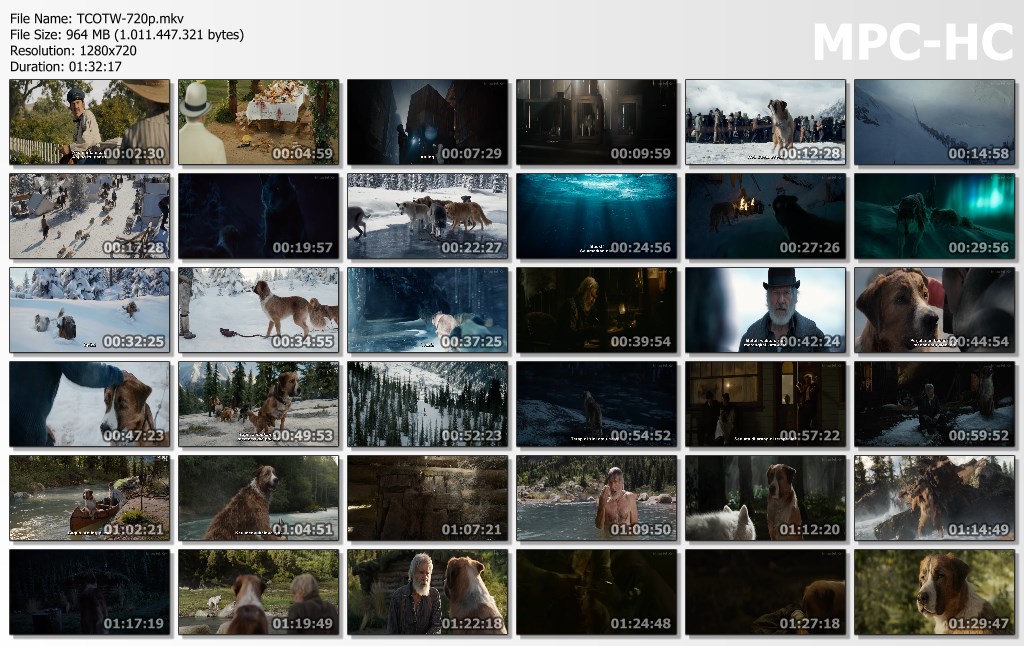This screenshot has height=646, width=1024.
Task: Open the campfire frame at 00:27:26
Action: coord(765,216)
